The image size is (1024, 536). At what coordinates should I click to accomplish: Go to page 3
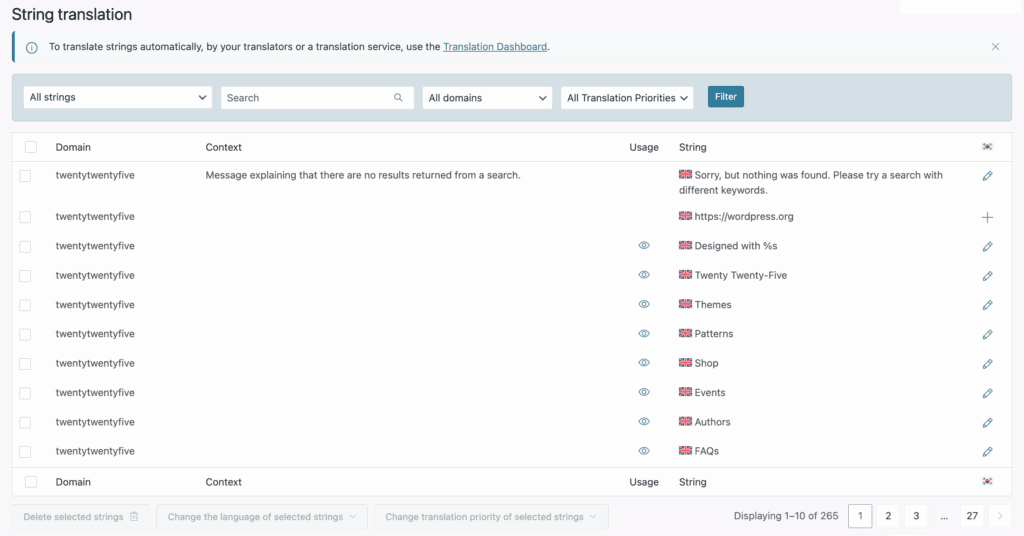[916, 516]
